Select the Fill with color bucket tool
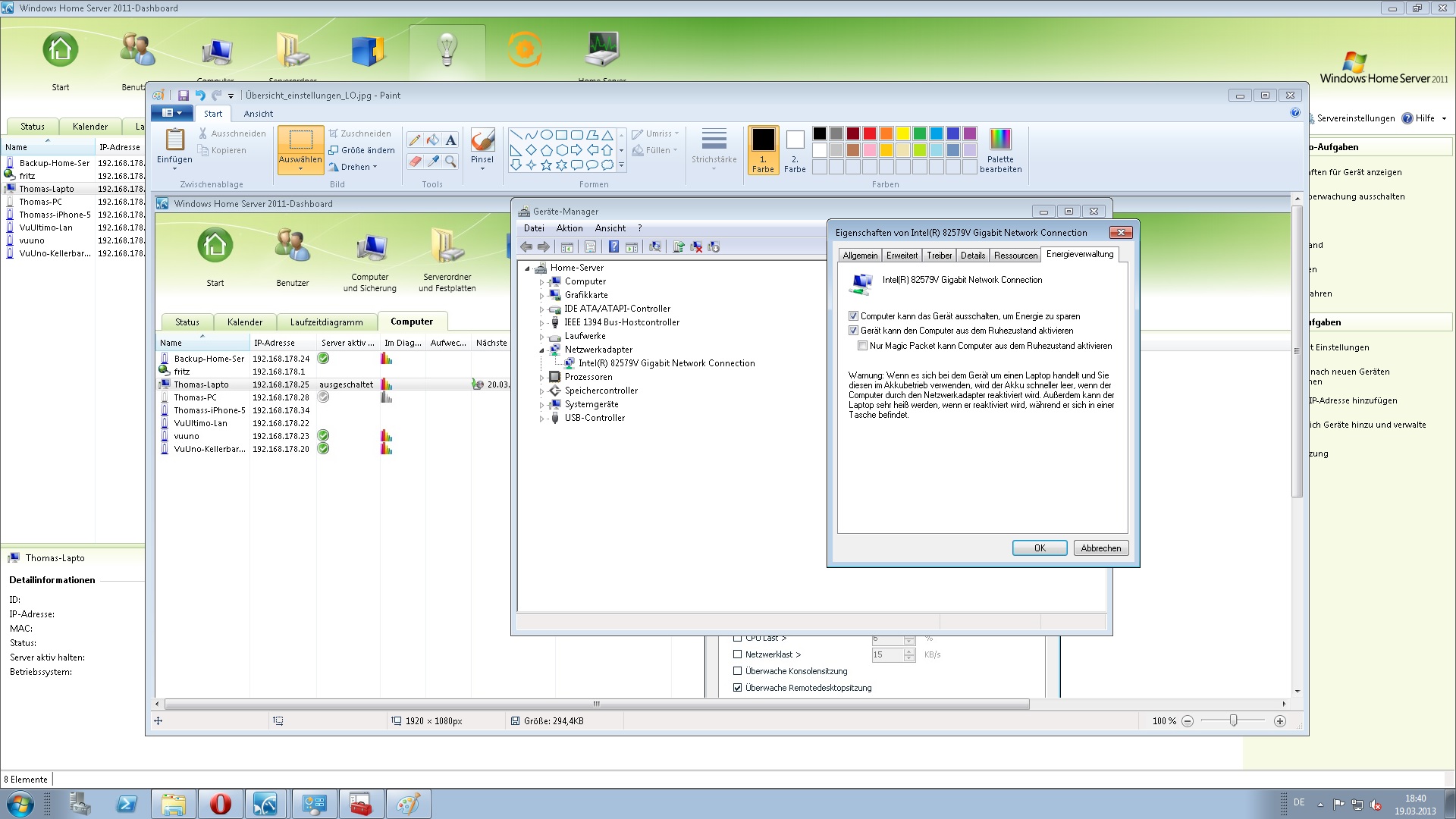 click(x=433, y=140)
